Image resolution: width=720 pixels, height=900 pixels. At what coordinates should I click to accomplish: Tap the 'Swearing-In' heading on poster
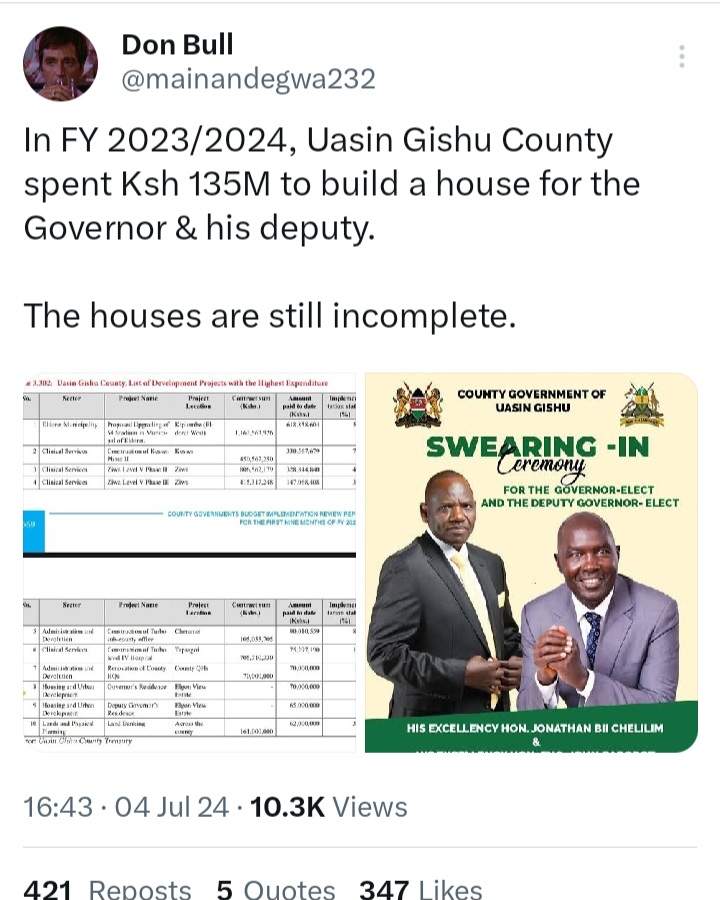point(537,447)
